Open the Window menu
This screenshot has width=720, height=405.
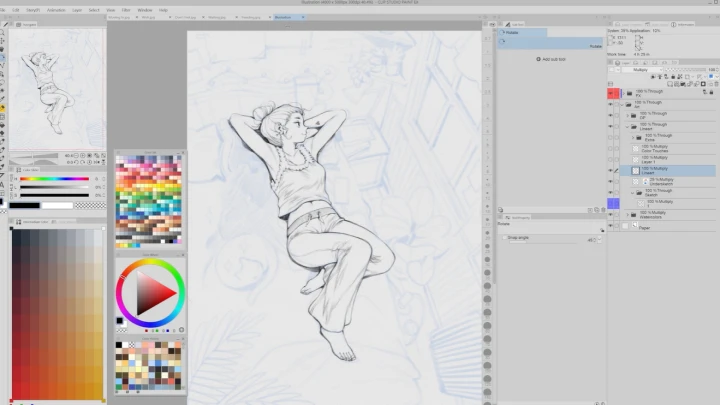[x=145, y=10]
